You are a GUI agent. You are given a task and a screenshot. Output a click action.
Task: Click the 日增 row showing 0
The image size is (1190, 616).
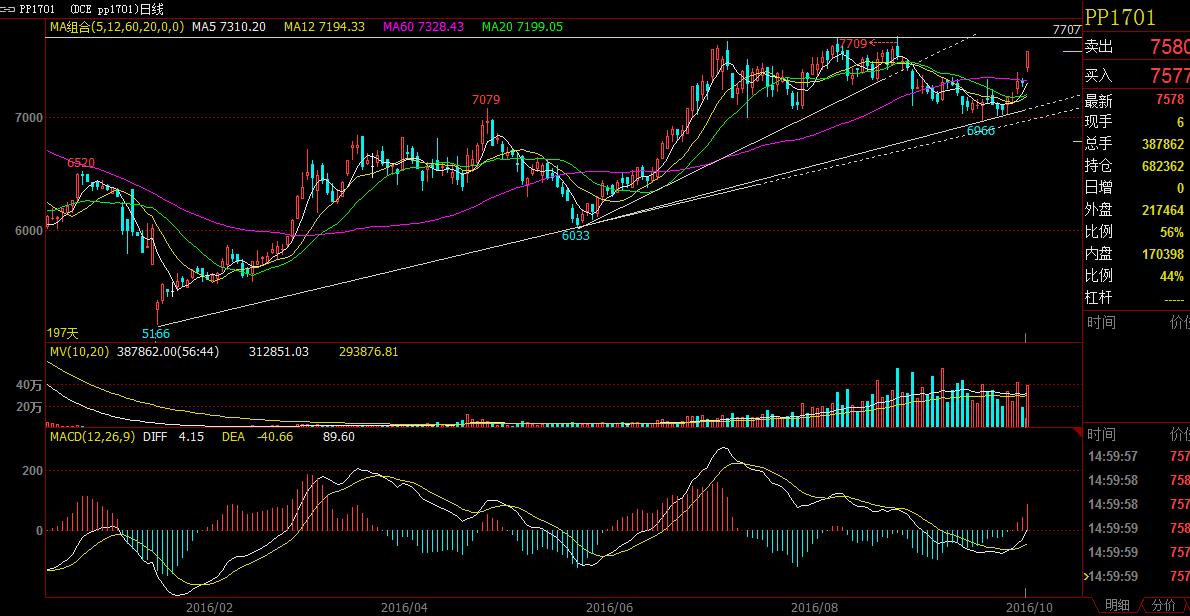click(x=1136, y=188)
